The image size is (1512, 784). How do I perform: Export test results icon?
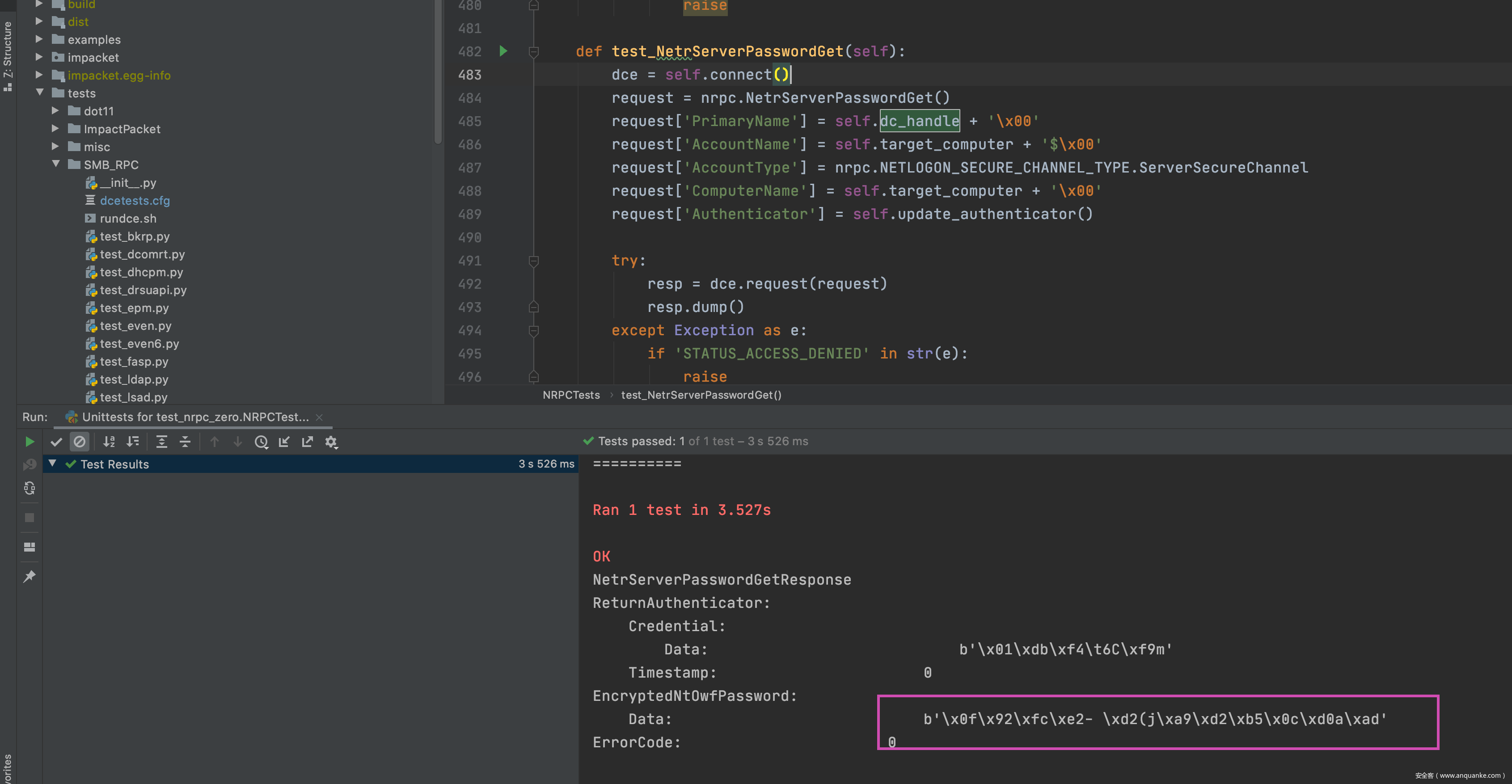coord(308,441)
